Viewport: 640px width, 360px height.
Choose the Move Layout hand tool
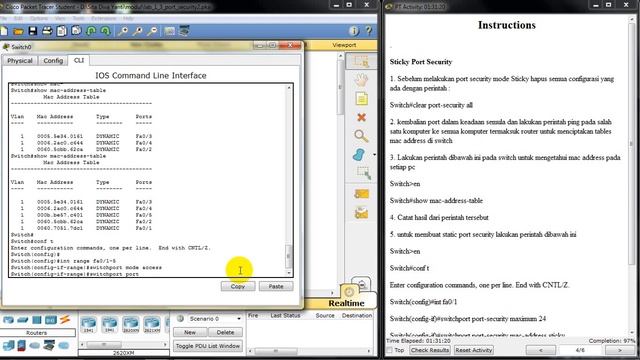click(361, 80)
